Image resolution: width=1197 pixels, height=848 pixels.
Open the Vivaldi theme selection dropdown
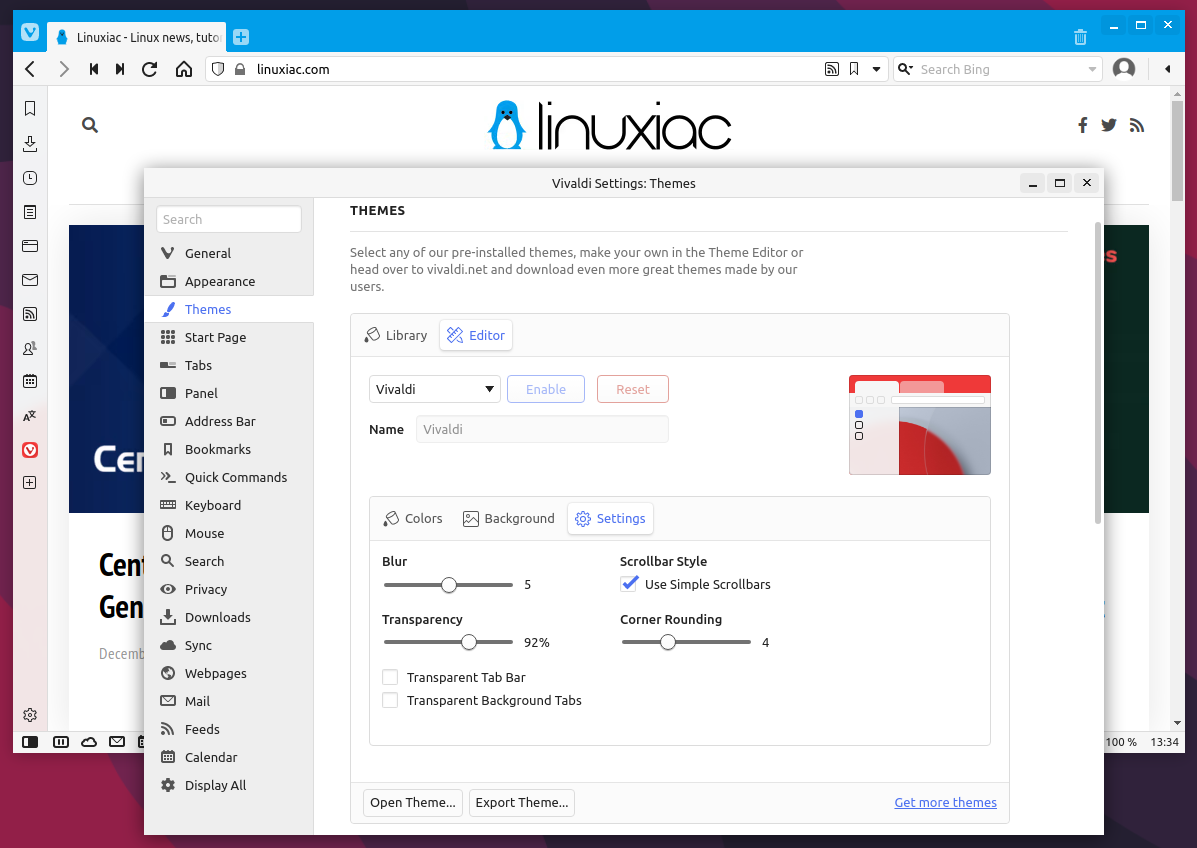point(435,389)
